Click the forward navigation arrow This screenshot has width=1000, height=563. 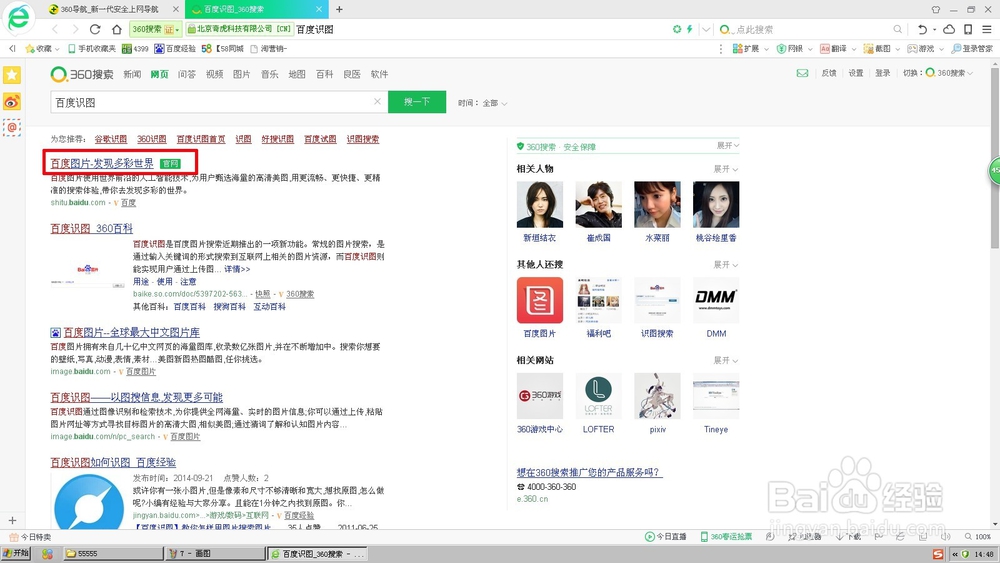coord(75,29)
